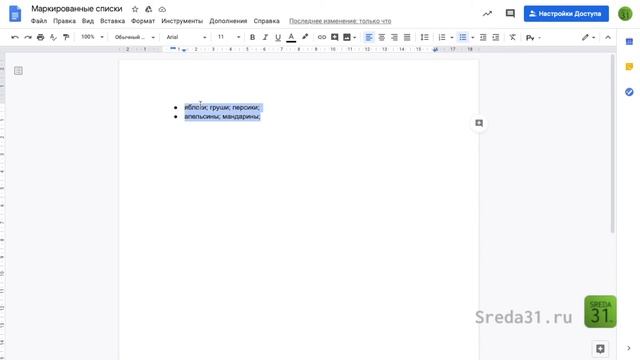Screen dimensions: 640x360
Task: Toggle the bulleted list button
Action: tap(462, 37)
